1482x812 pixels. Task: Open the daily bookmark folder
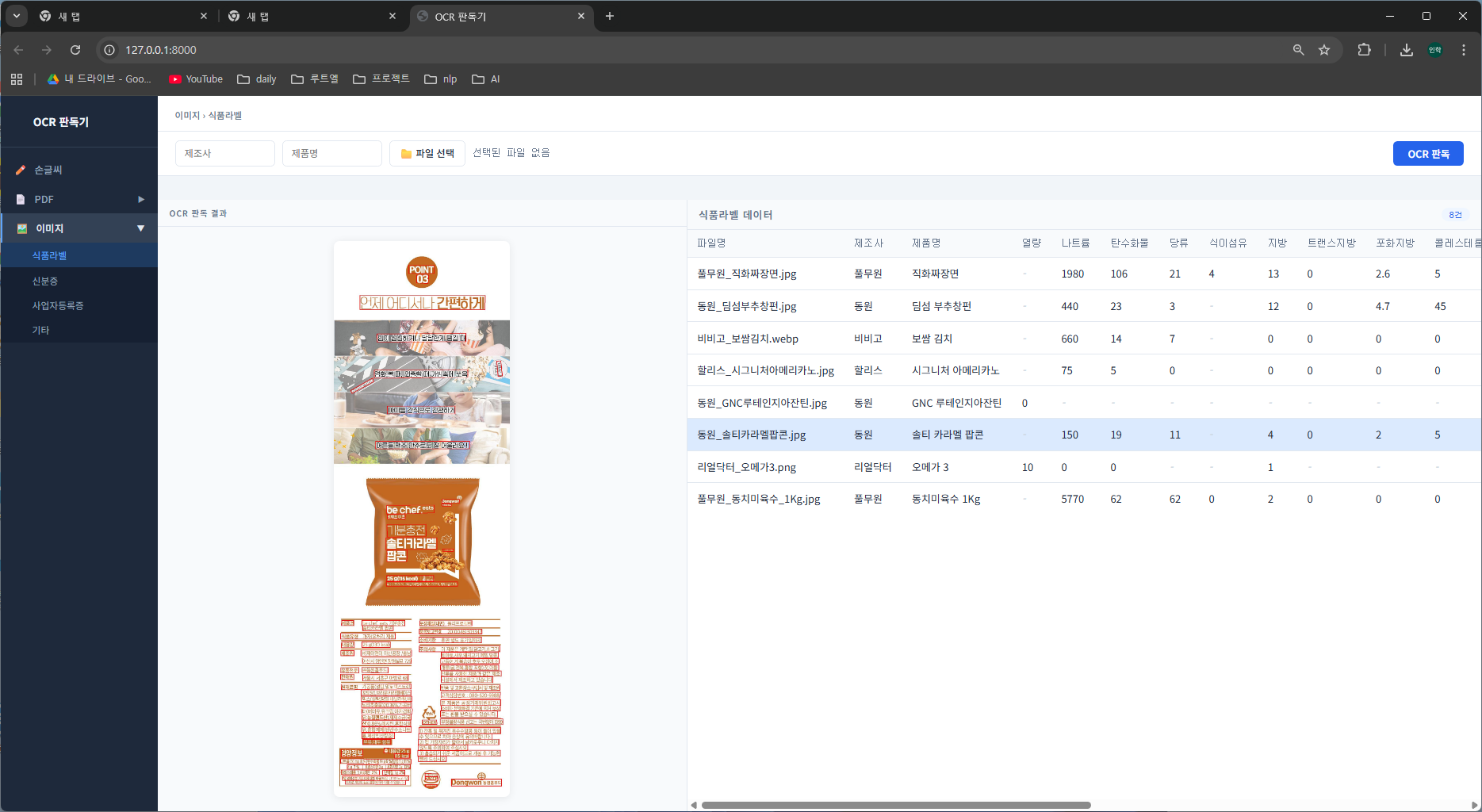[257, 79]
